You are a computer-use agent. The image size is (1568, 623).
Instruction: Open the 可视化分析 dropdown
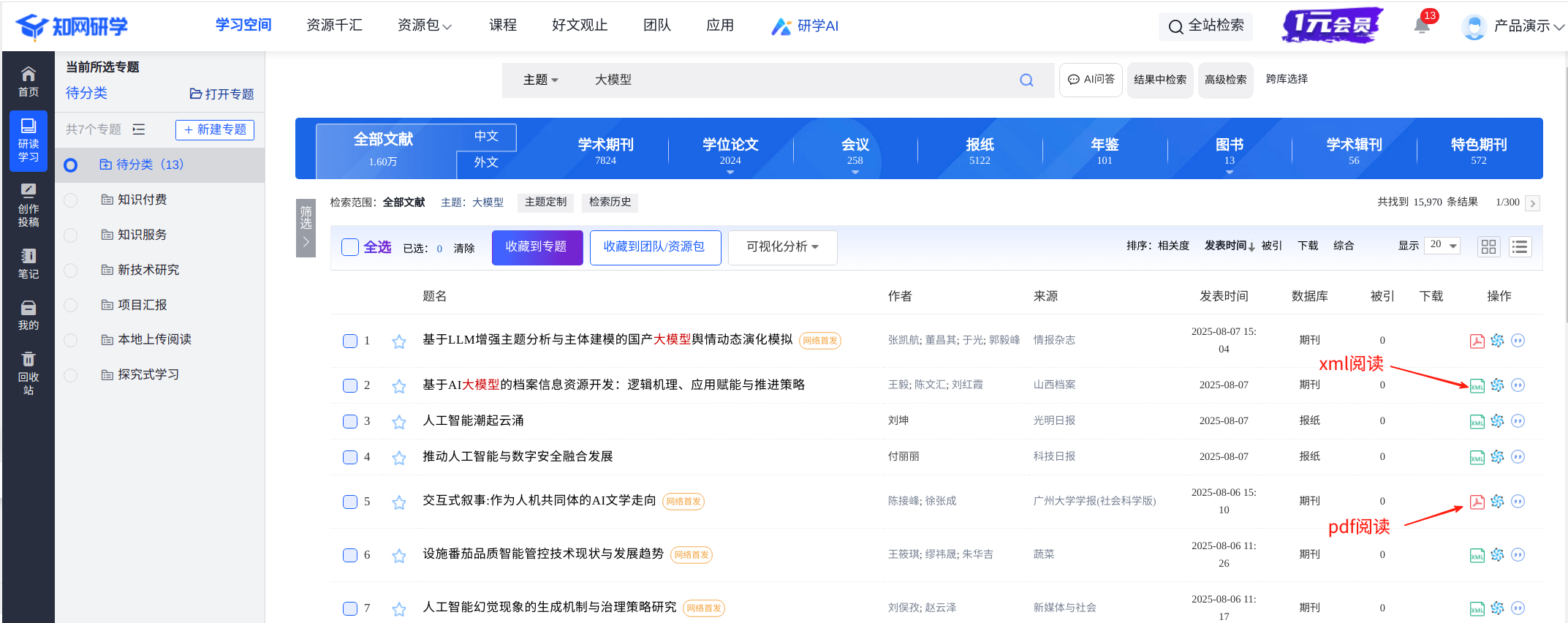click(781, 247)
